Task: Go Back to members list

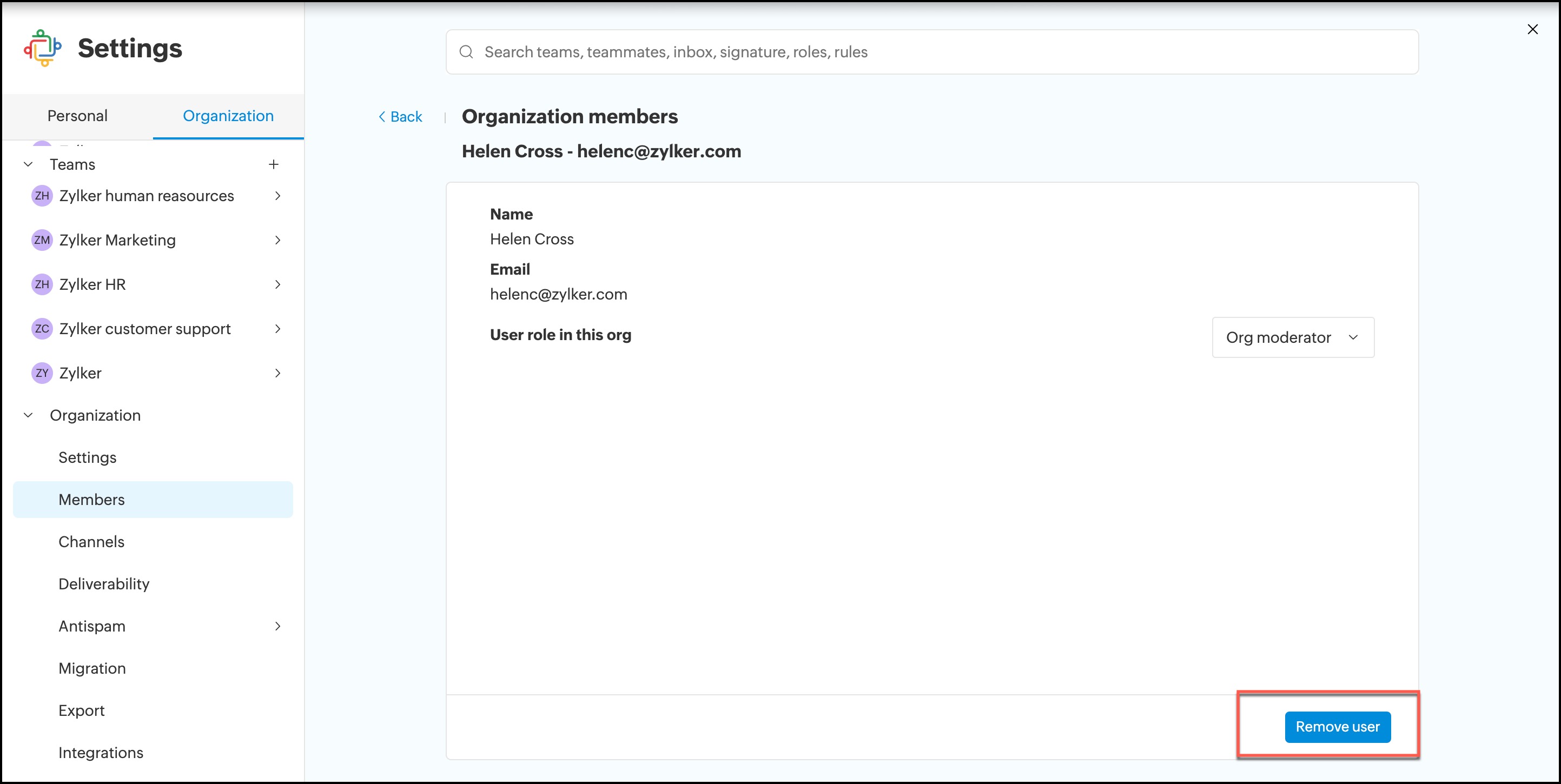Action: click(400, 116)
